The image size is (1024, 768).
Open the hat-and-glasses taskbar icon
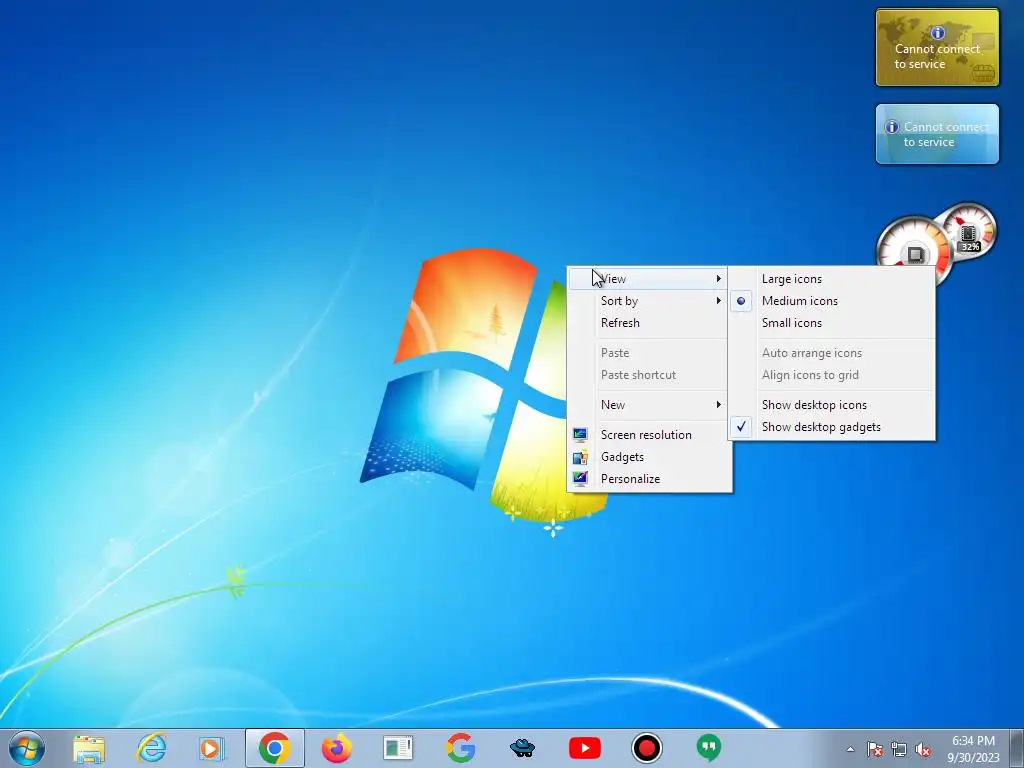pyautogui.click(x=522, y=748)
